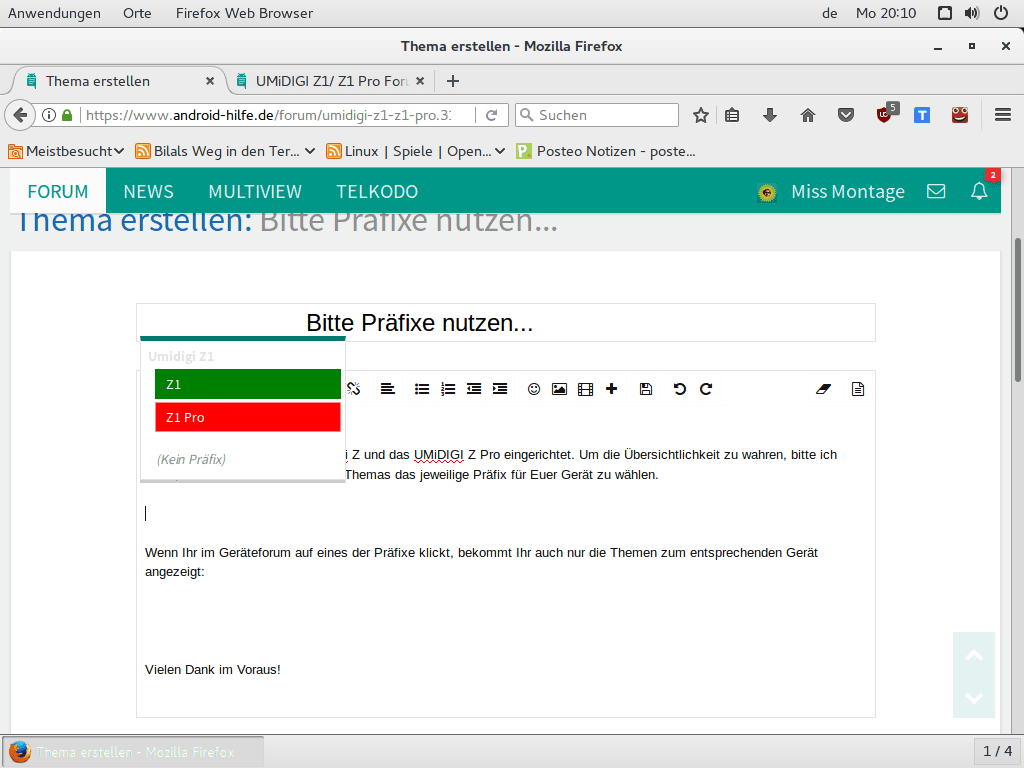Click the scroll-to-top arrow button
This screenshot has height=768, width=1024.
pyautogui.click(x=974, y=655)
